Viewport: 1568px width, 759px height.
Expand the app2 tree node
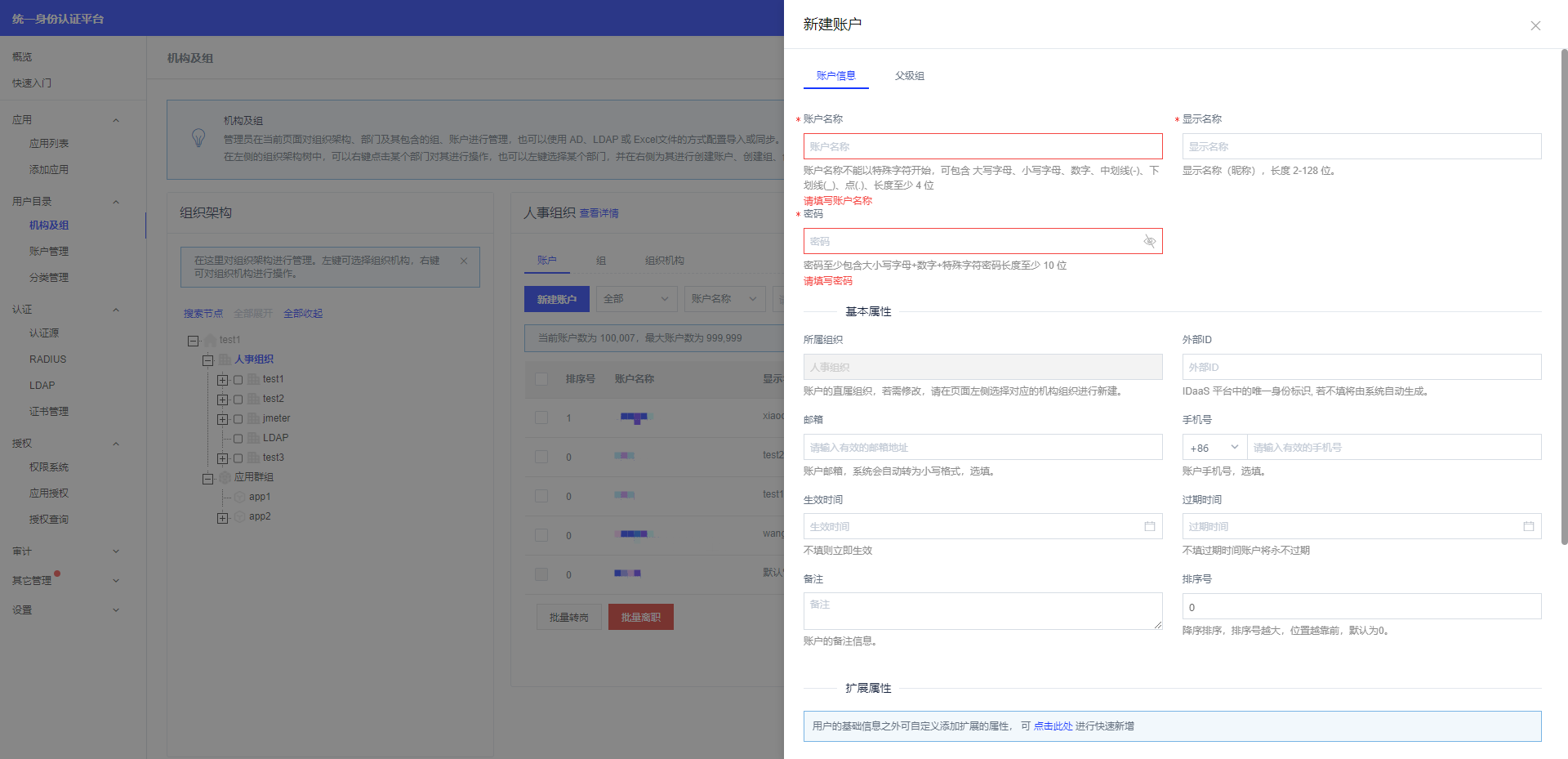coord(222,518)
